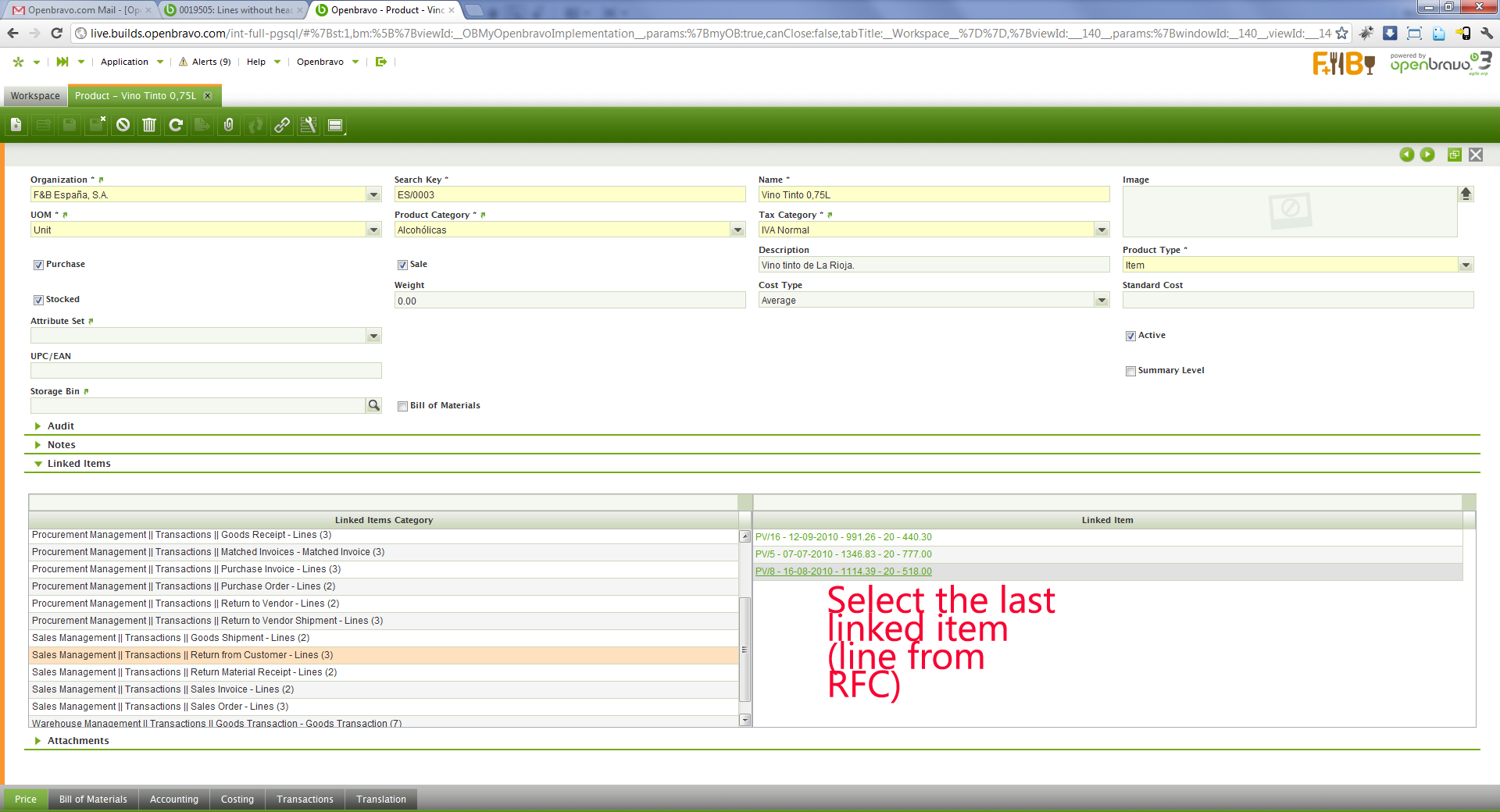Click the New Document toolbar icon
This screenshot has width=1500, height=812.
click(16, 125)
